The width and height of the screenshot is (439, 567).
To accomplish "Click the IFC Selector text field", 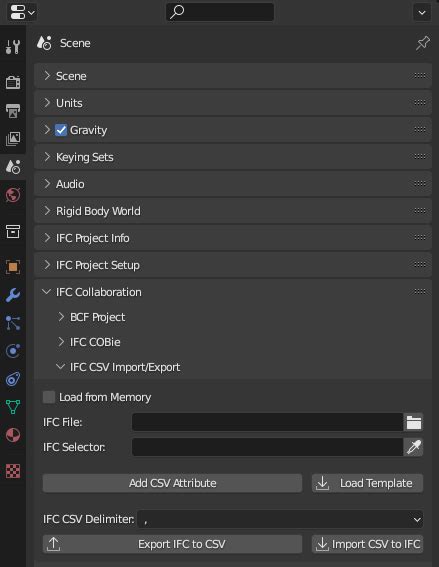I will (268, 447).
